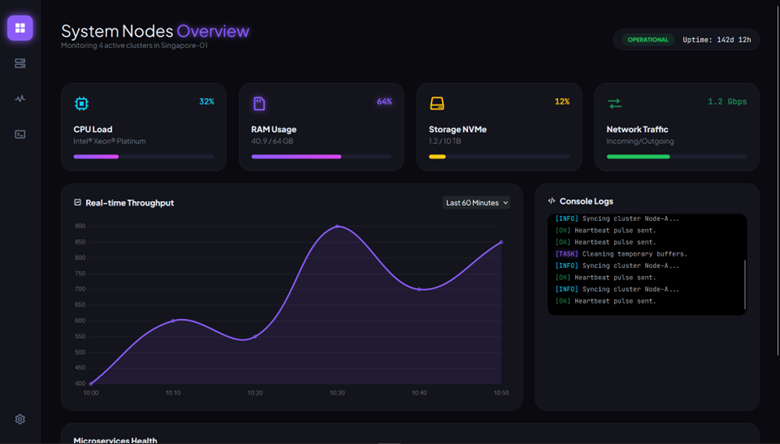The image size is (780, 444).
Task: Click the Network Traffic arrows icon
Action: [x=614, y=103]
